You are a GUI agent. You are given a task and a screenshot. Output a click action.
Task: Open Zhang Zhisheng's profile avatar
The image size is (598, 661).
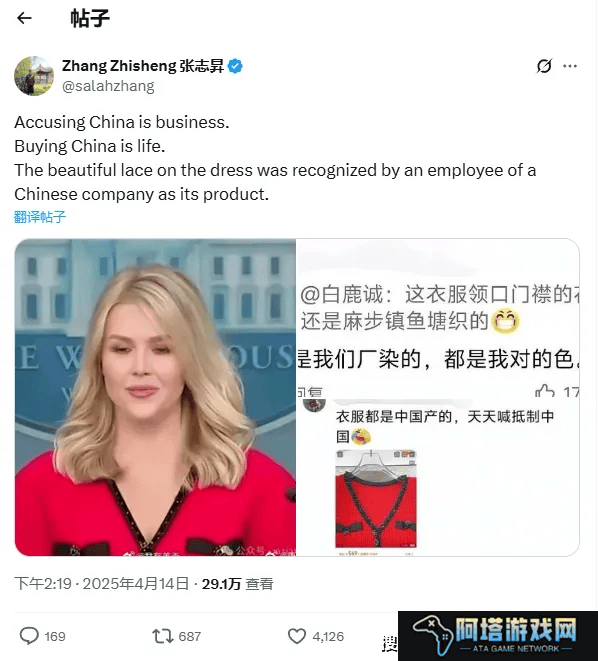34,76
